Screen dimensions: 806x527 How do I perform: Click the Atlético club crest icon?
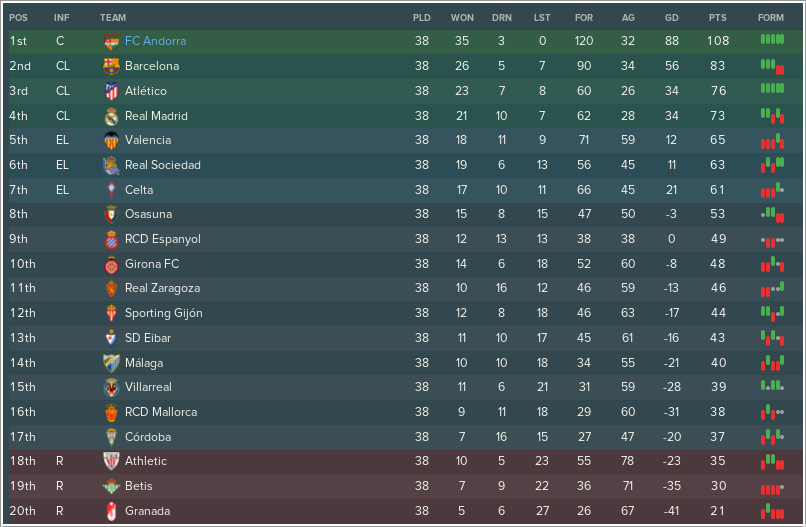pyautogui.click(x=111, y=91)
